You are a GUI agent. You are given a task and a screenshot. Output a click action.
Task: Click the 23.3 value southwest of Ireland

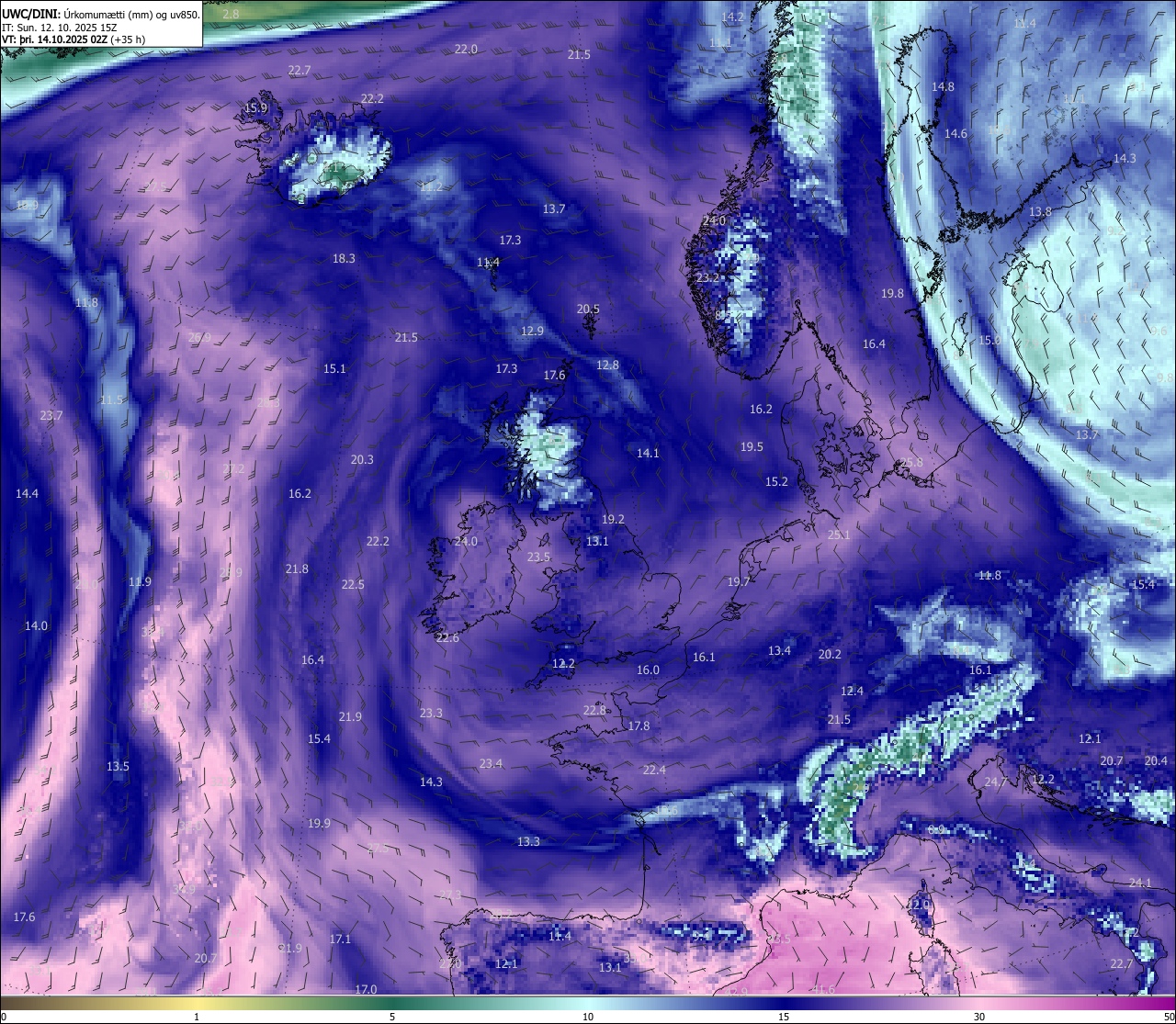(431, 713)
